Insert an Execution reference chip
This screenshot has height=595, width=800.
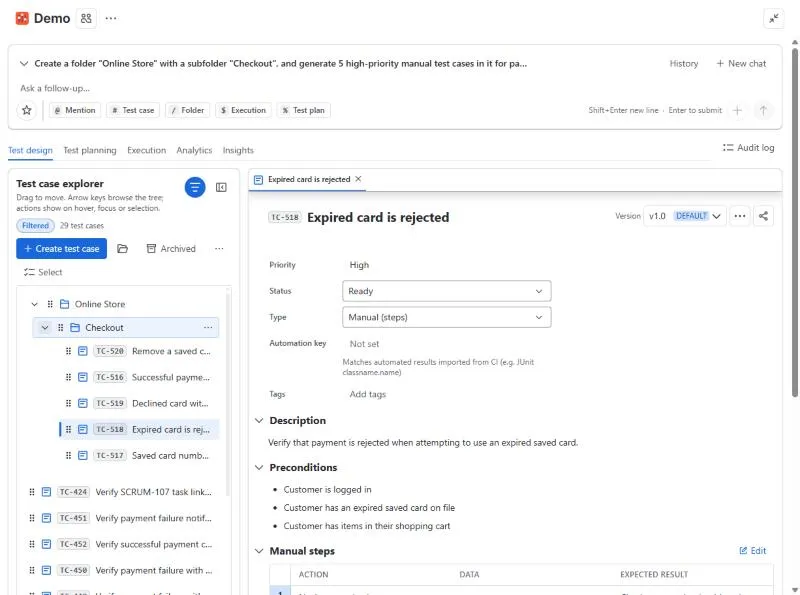coord(243,110)
